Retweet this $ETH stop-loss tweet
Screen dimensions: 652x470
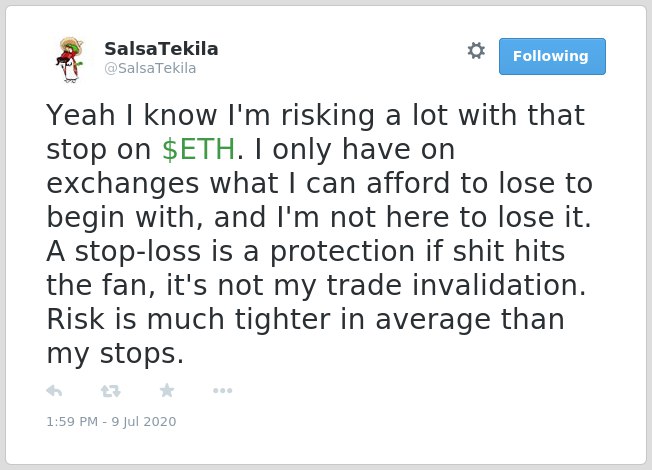(111, 391)
